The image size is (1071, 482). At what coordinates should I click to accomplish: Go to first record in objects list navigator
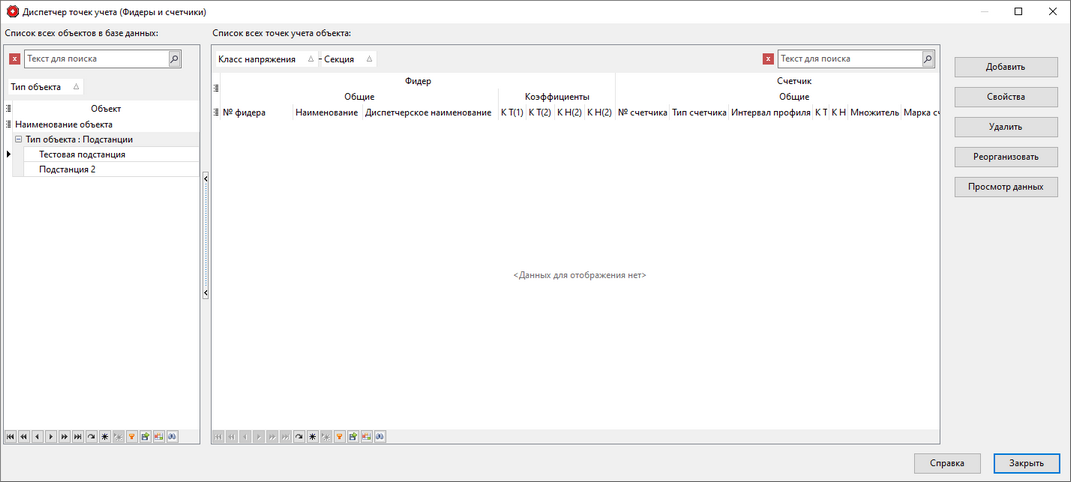(10, 436)
